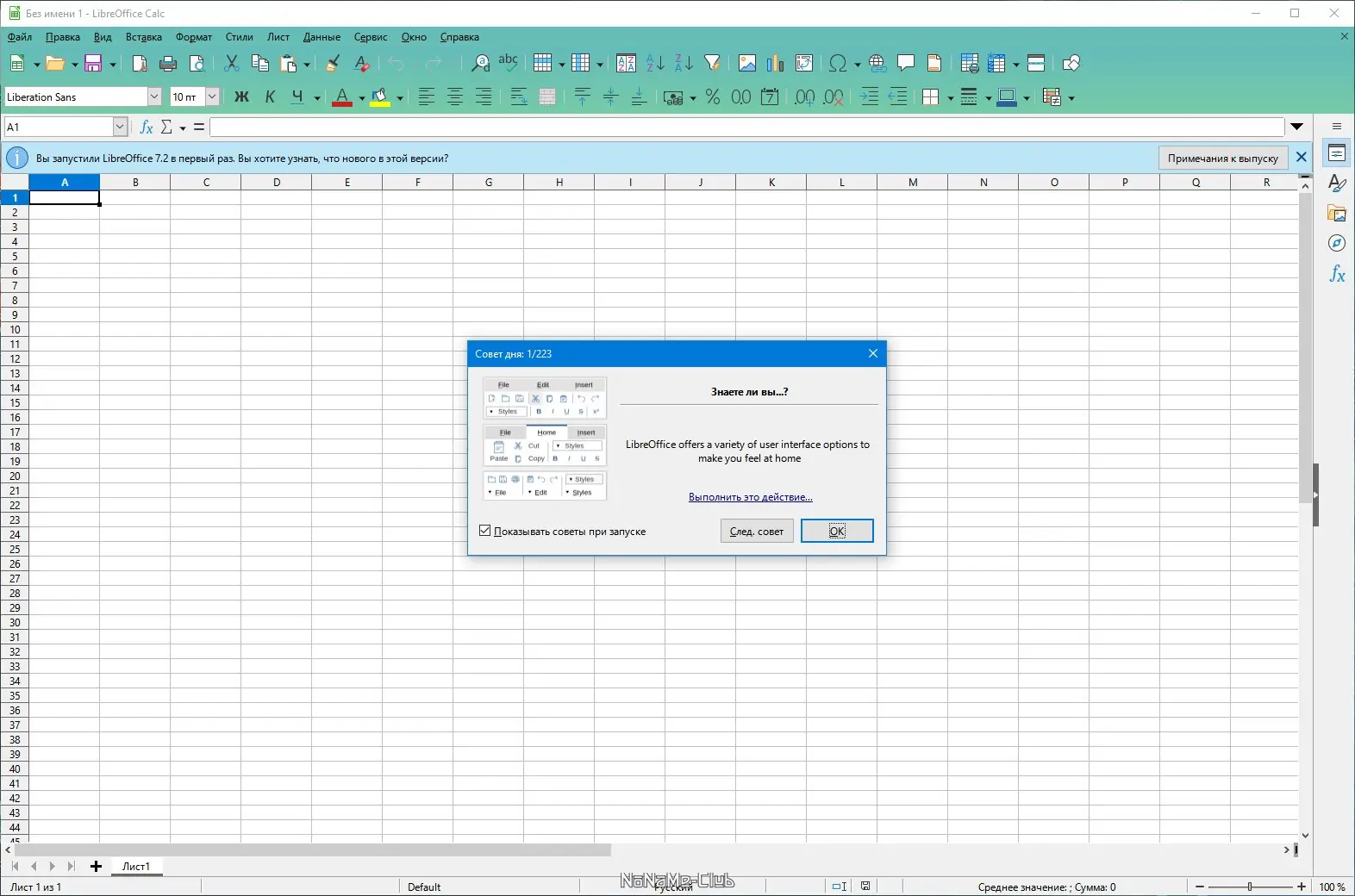Screen dimensions: 1355x896
Task: Add a decimal place to number
Action: [804, 97]
